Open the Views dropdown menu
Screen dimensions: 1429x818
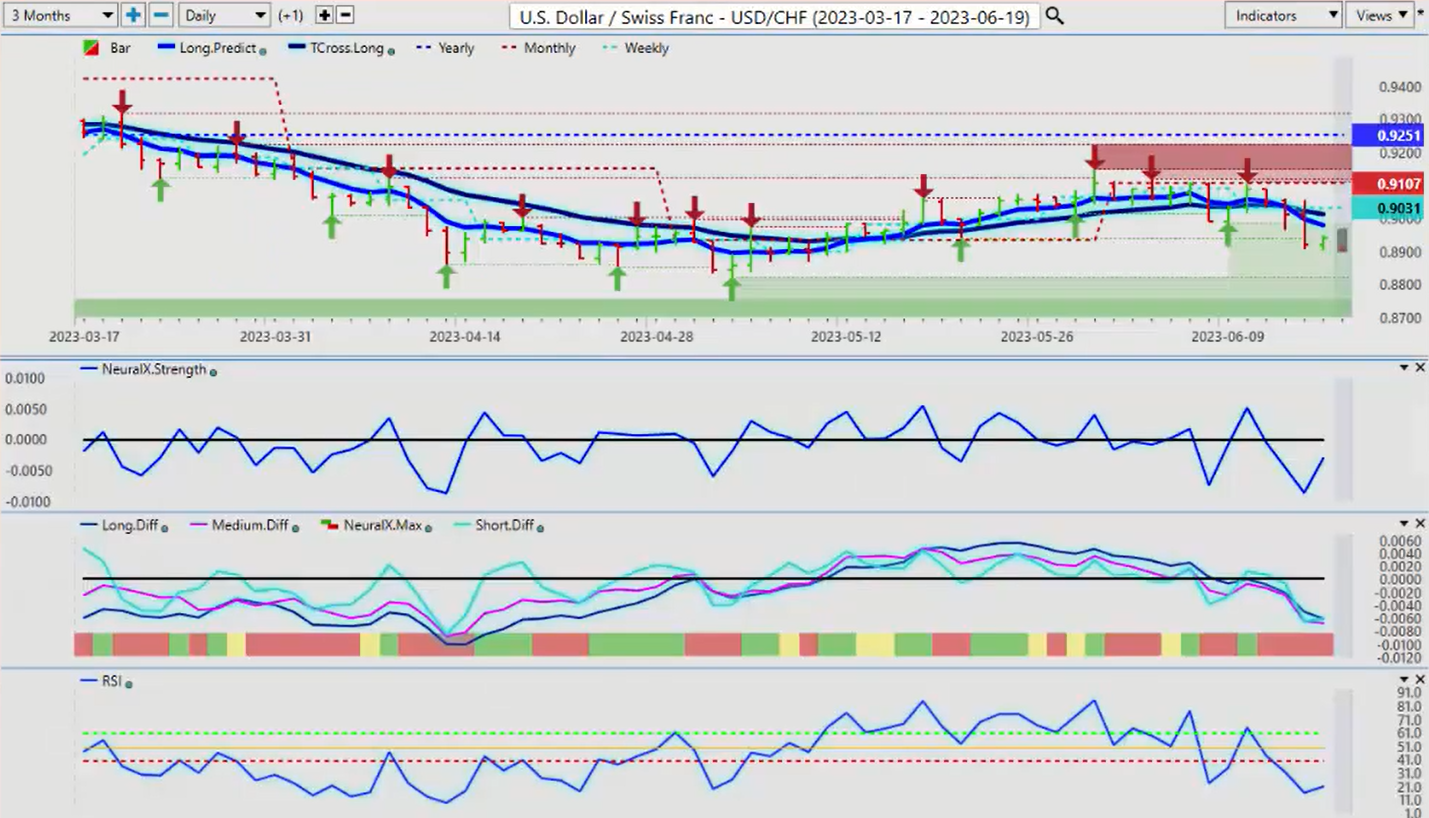pyautogui.click(x=1379, y=15)
